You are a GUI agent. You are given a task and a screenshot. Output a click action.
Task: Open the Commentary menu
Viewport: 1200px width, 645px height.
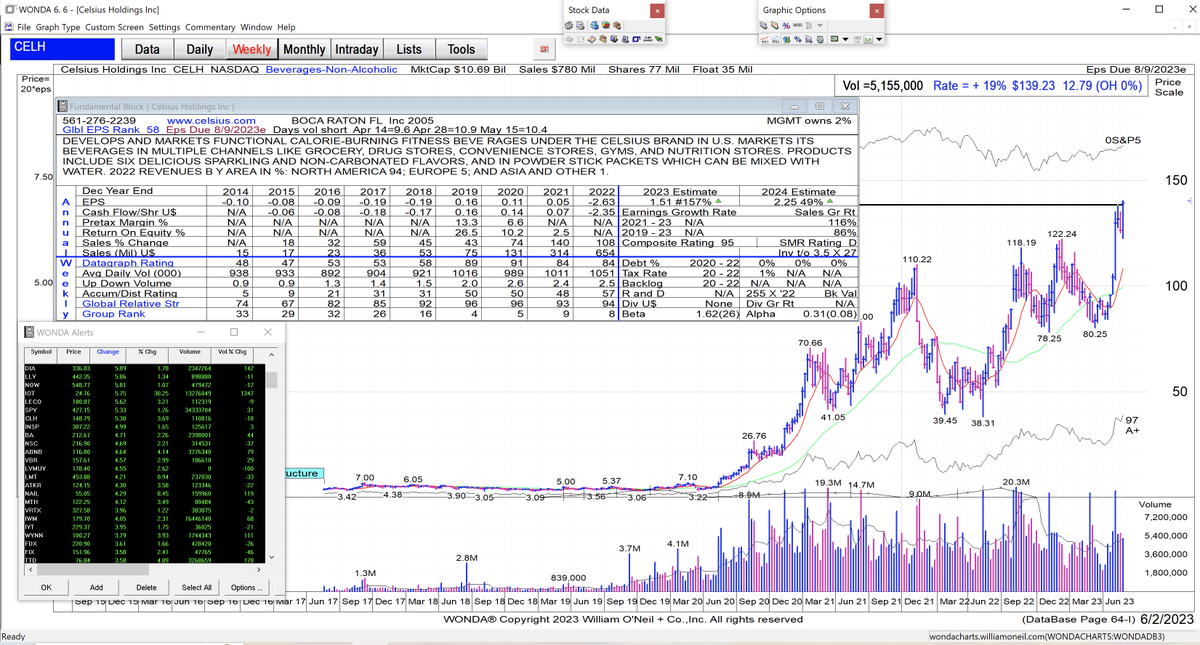tap(211, 26)
